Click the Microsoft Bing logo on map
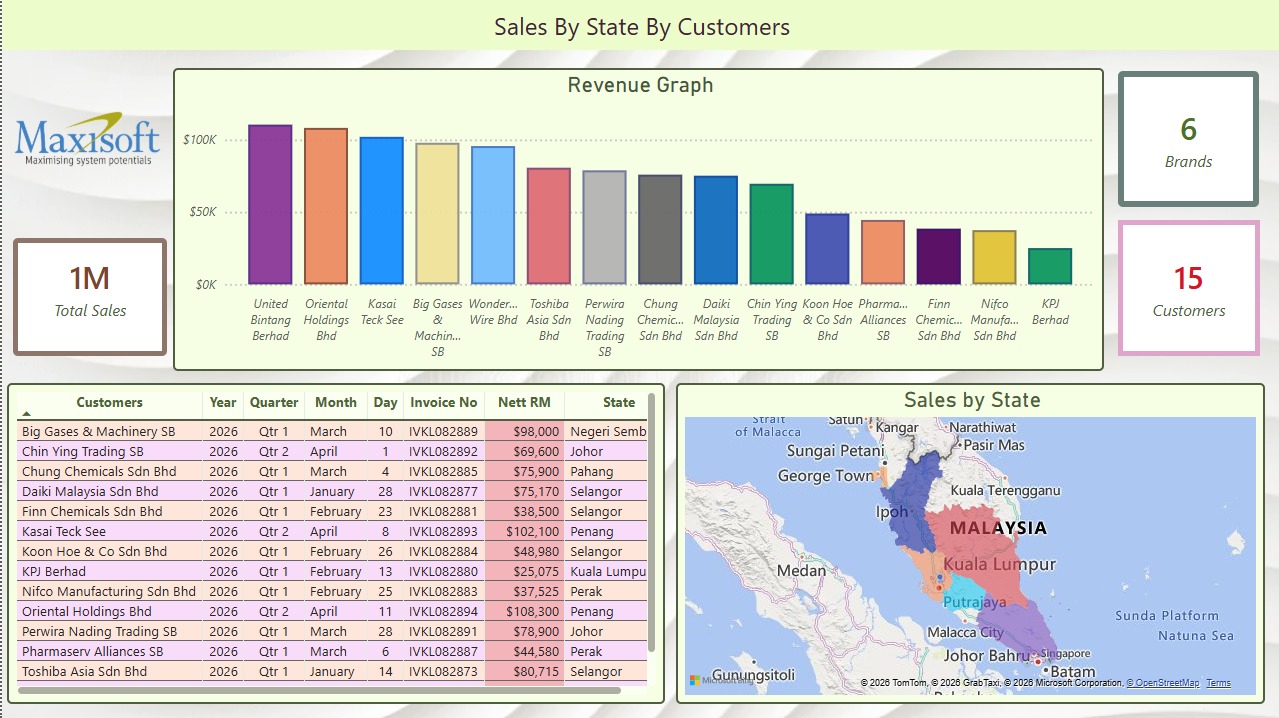Image resolution: width=1279 pixels, height=718 pixels. click(722, 680)
